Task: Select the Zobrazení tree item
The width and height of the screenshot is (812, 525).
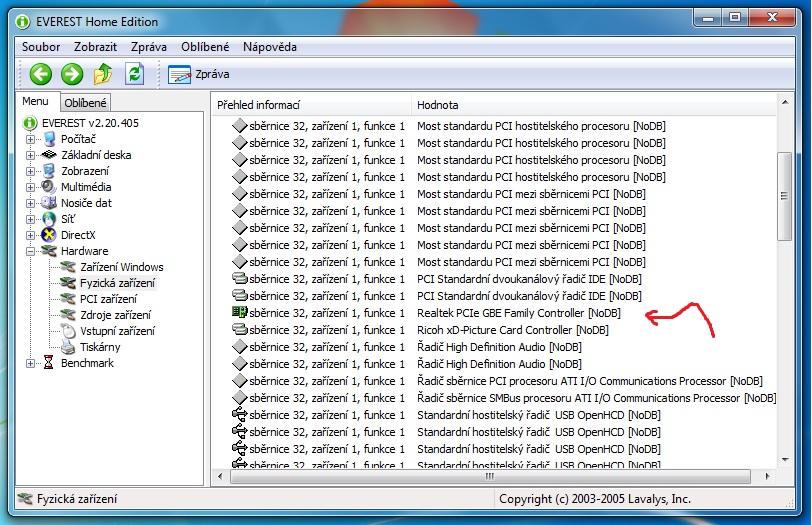Action: coord(85,171)
